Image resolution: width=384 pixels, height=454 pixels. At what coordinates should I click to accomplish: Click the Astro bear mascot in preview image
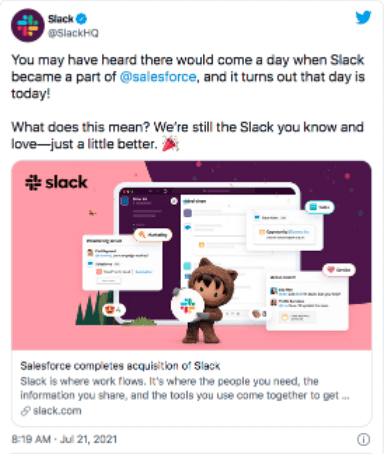tap(210, 300)
